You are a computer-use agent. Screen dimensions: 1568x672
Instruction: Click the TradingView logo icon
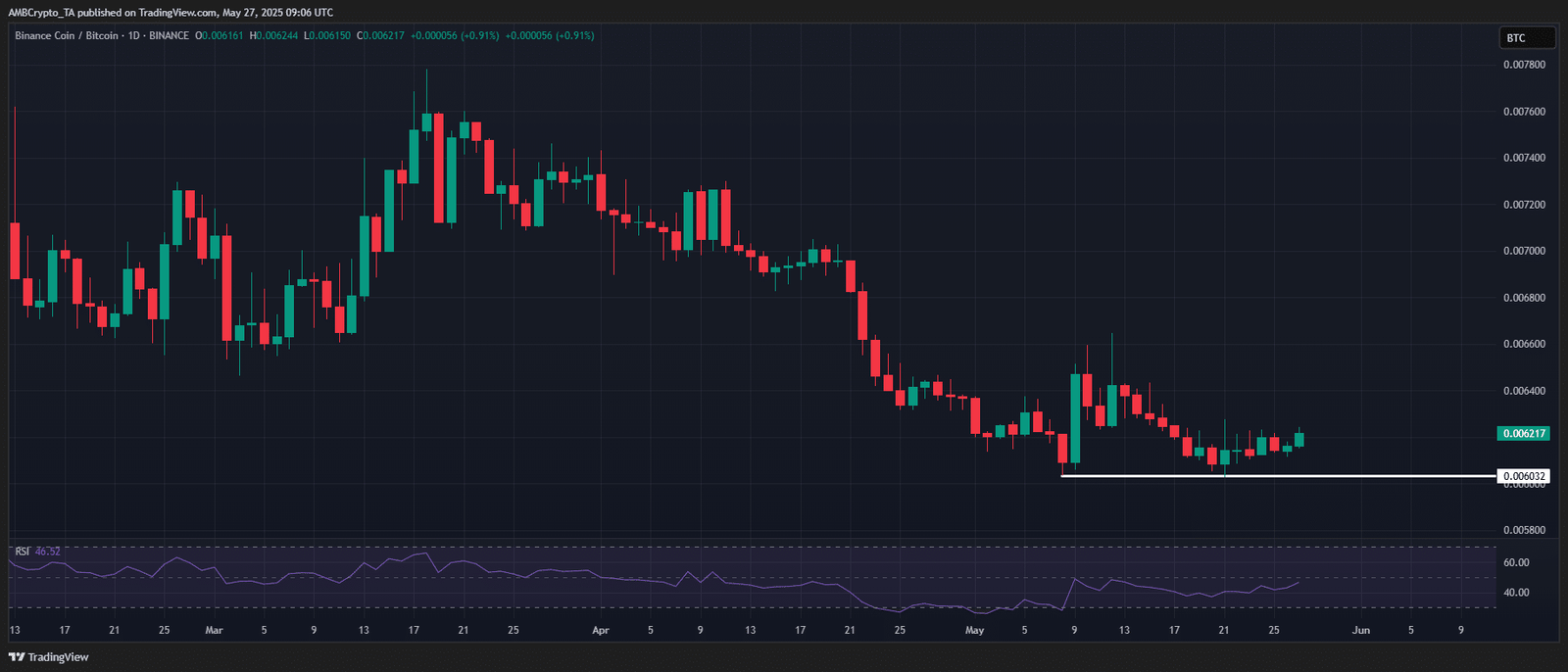[16, 657]
